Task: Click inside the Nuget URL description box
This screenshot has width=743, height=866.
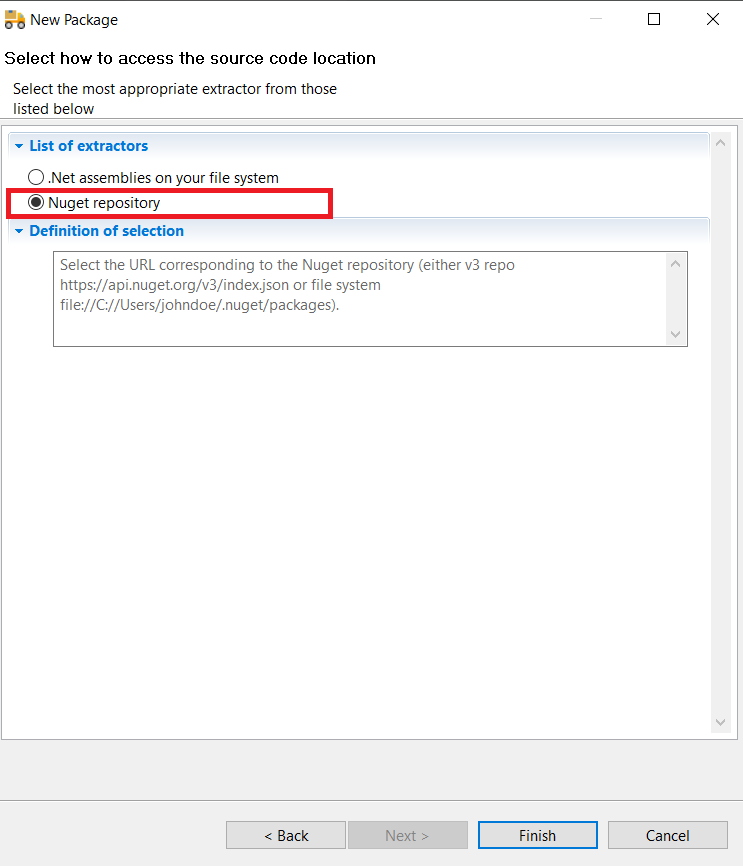Action: [x=360, y=298]
